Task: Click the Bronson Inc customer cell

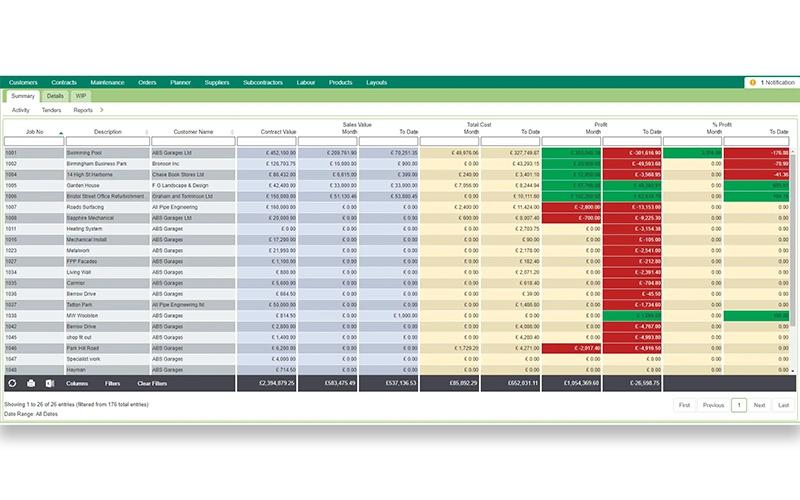Action: click(193, 164)
